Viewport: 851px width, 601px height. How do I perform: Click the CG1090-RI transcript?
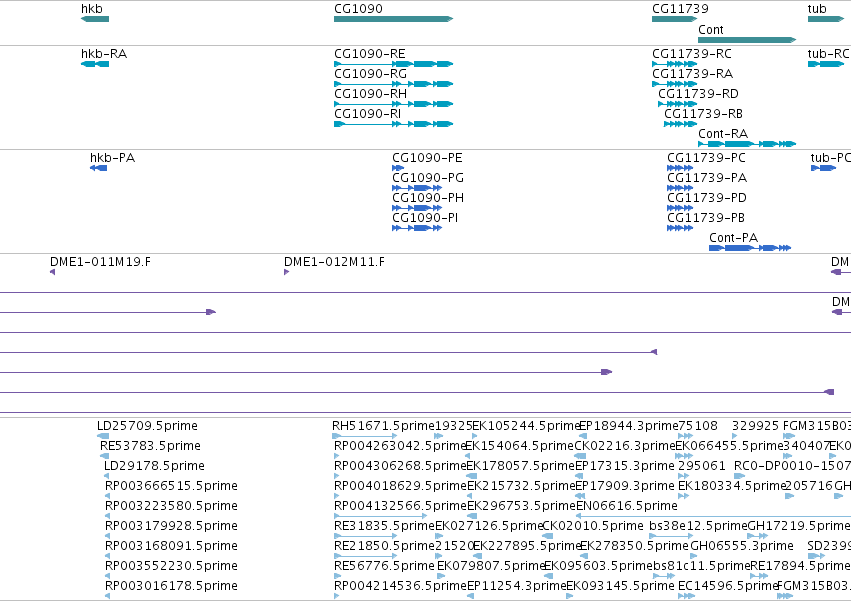coord(393,124)
